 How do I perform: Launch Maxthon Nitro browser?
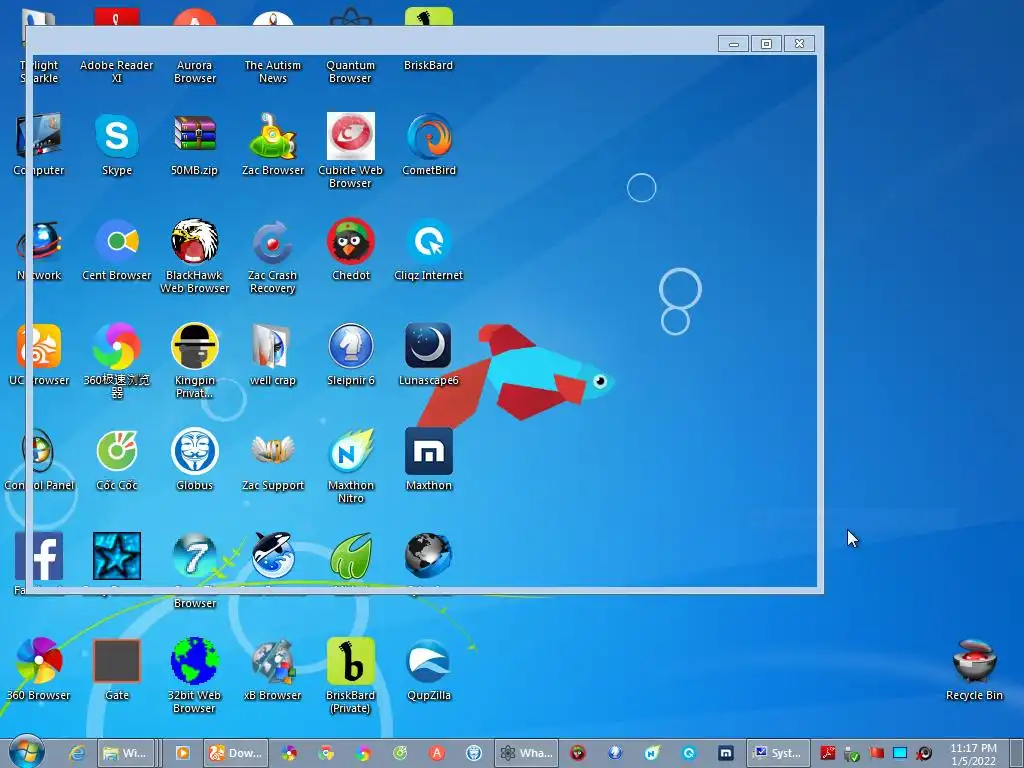point(351,466)
